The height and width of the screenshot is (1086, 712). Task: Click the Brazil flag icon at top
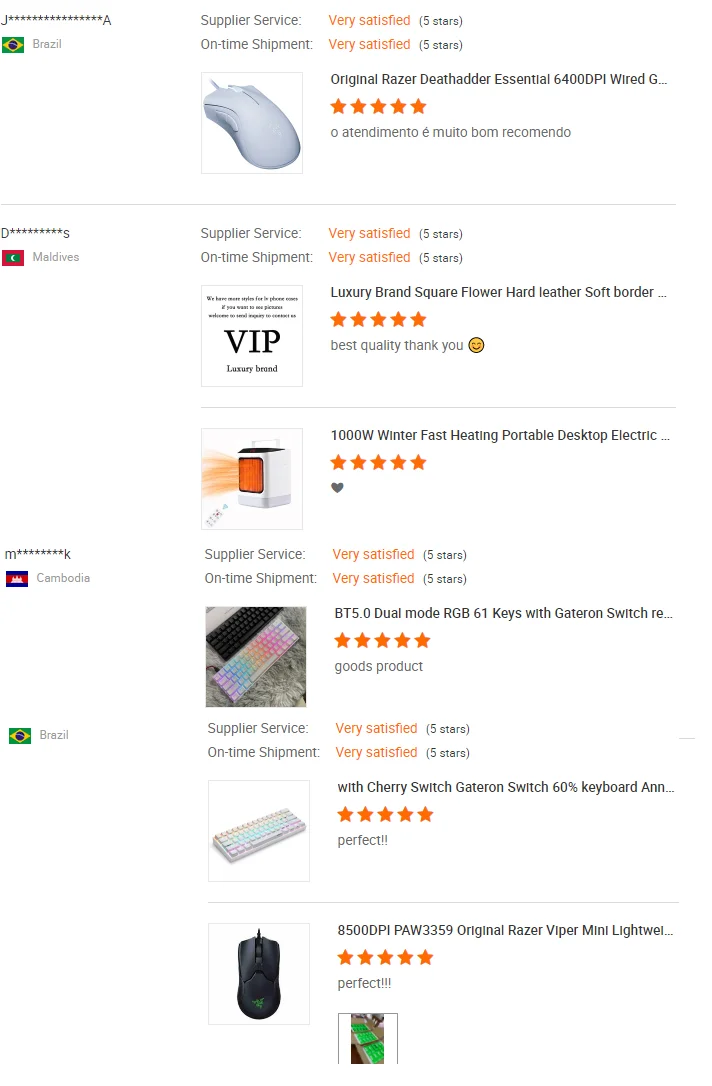pos(13,45)
